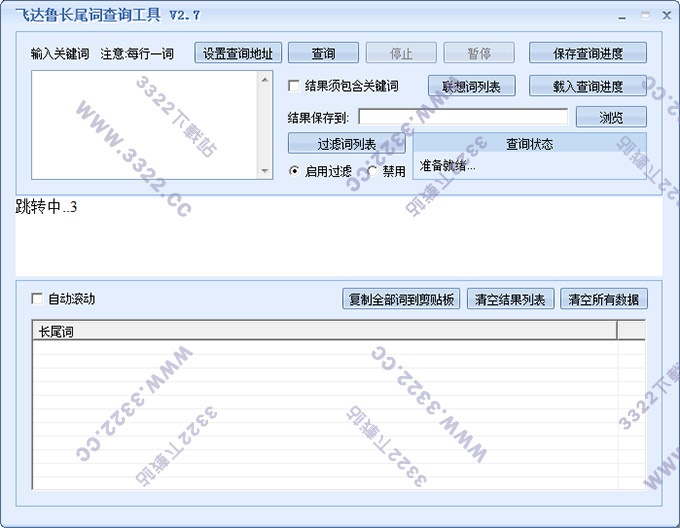
Task: Click the 查询状态 header label
Action: pyautogui.click(x=530, y=144)
